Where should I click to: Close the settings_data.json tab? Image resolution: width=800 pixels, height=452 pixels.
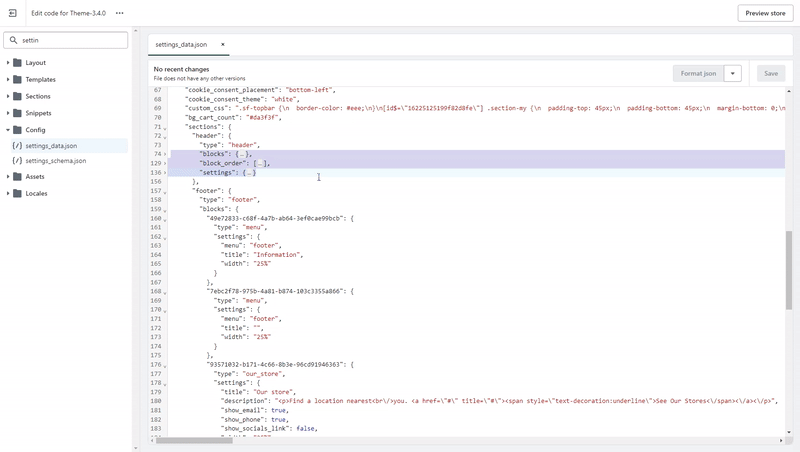coord(222,44)
